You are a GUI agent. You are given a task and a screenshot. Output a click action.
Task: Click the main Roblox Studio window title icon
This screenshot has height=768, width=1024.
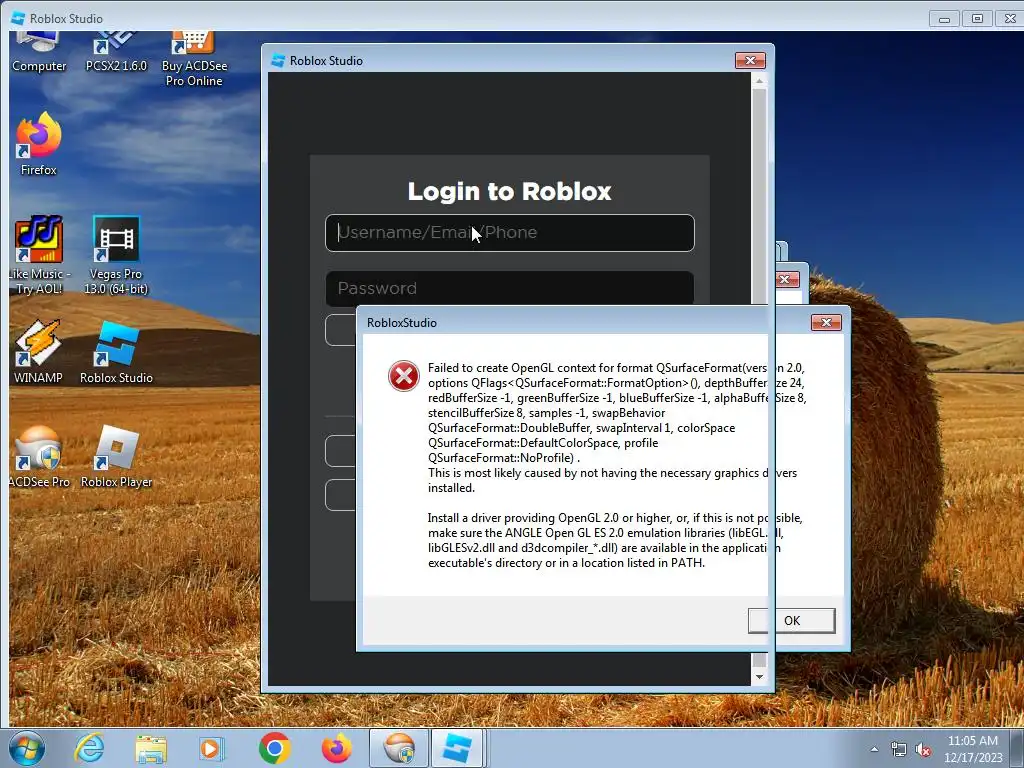click(18, 18)
